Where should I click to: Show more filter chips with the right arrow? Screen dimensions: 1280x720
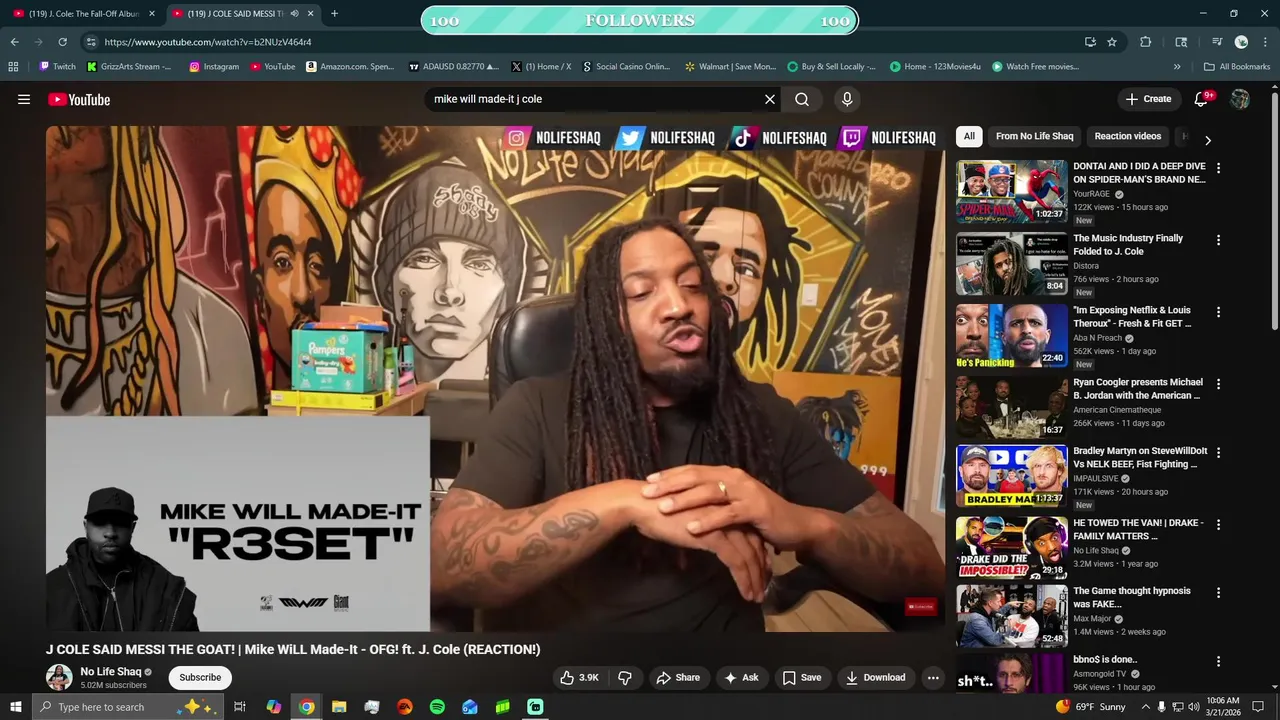click(x=1207, y=140)
